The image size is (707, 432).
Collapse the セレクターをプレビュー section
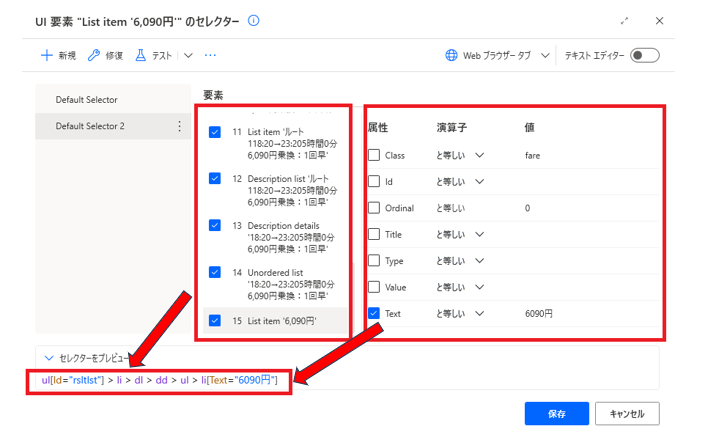pyautogui.click(x=49, y=358)
